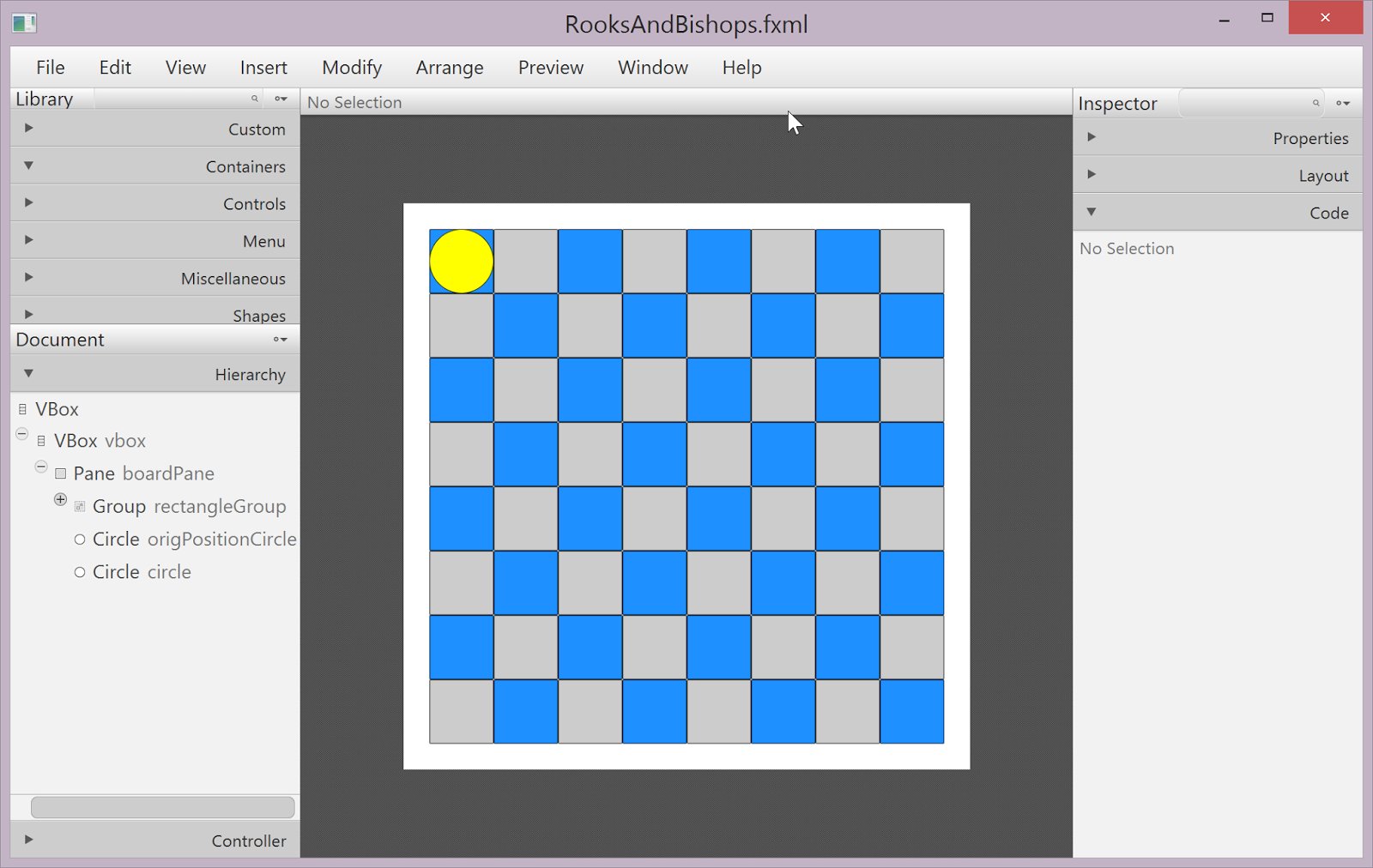Screen dimensions: 1373x868
Task: Expand the Custom library section
Action: [x=28, y=128]
